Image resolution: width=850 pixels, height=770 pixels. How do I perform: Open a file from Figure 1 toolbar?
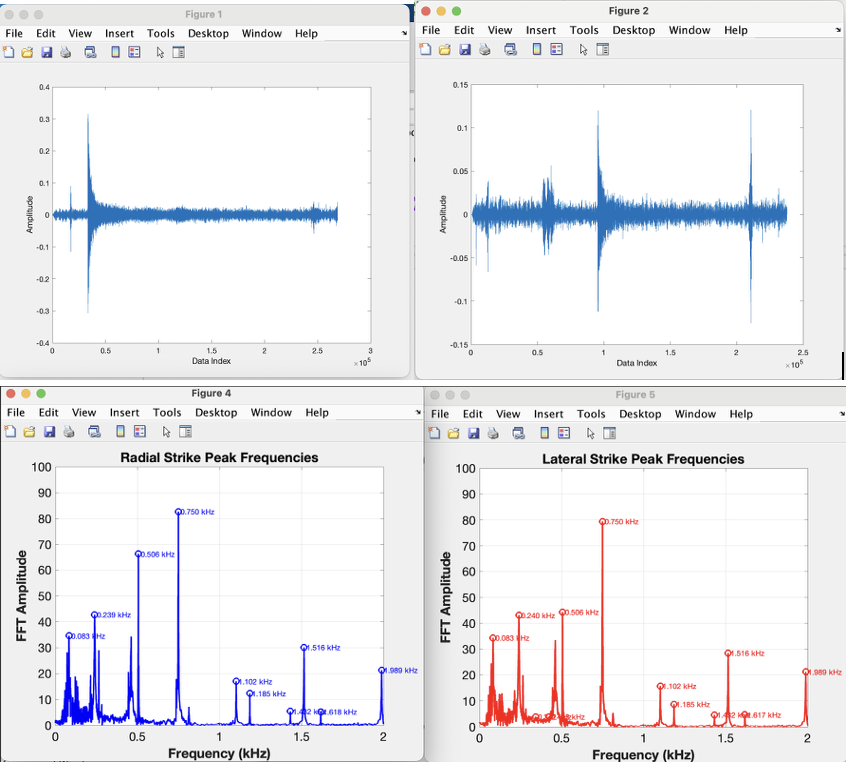27,52
